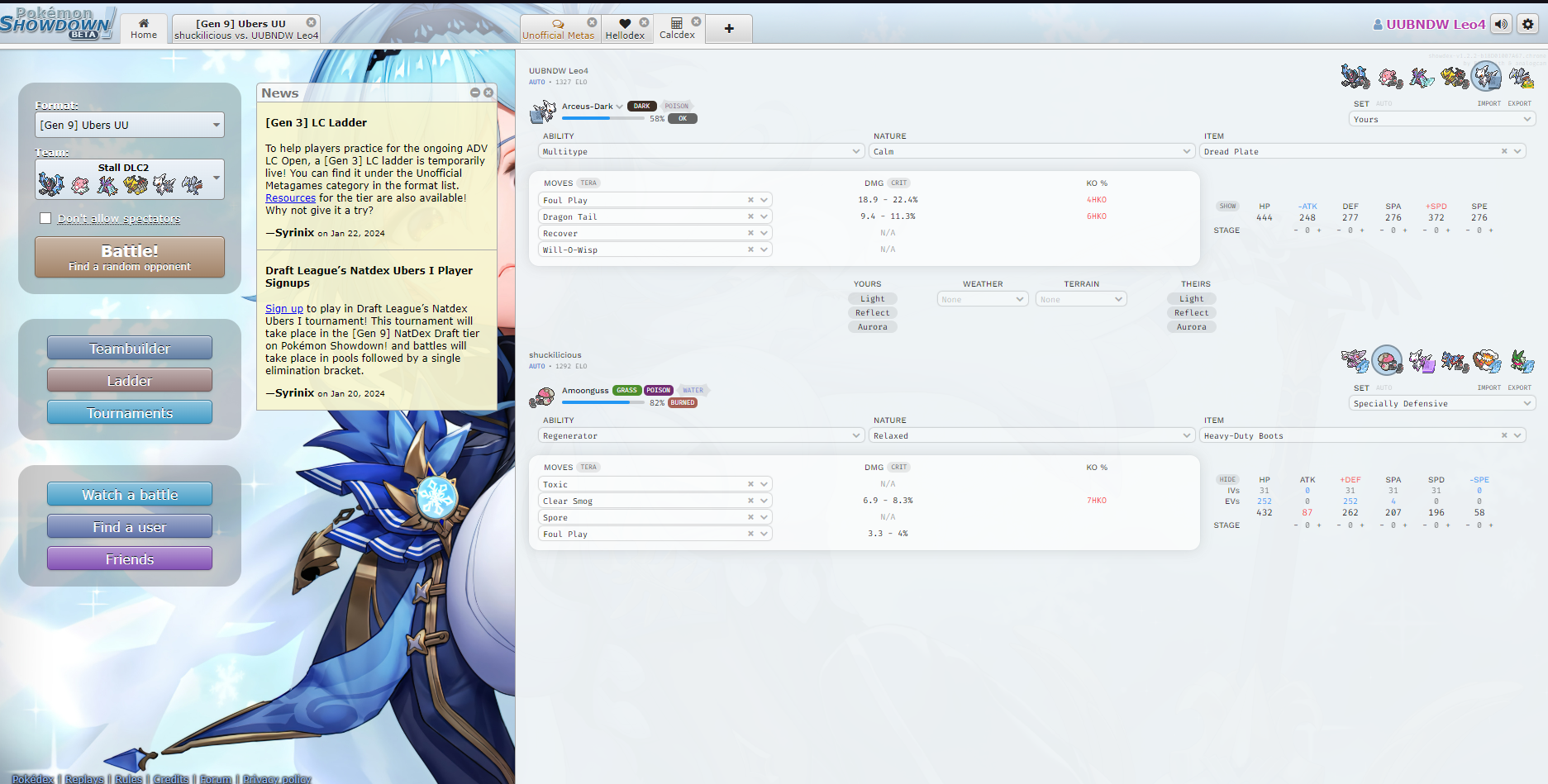This screenshot has height=784, width=1548.
Task: Clear the Heavy-Duty Boots item
Action: [x=1504, y=435]
